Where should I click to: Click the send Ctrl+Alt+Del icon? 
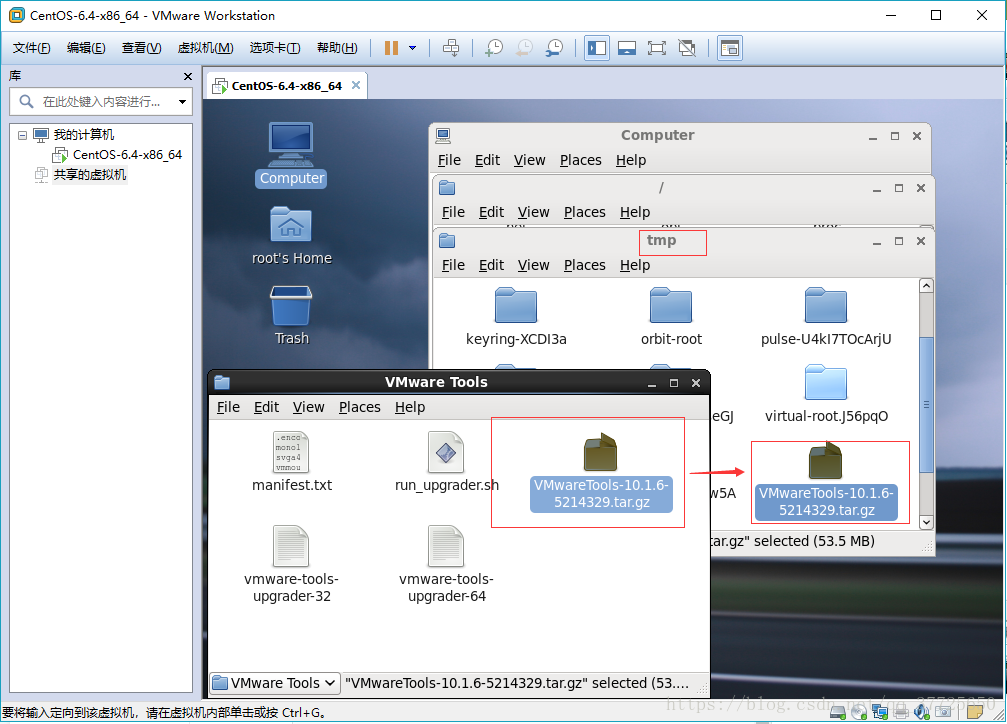tap(451, 48)
